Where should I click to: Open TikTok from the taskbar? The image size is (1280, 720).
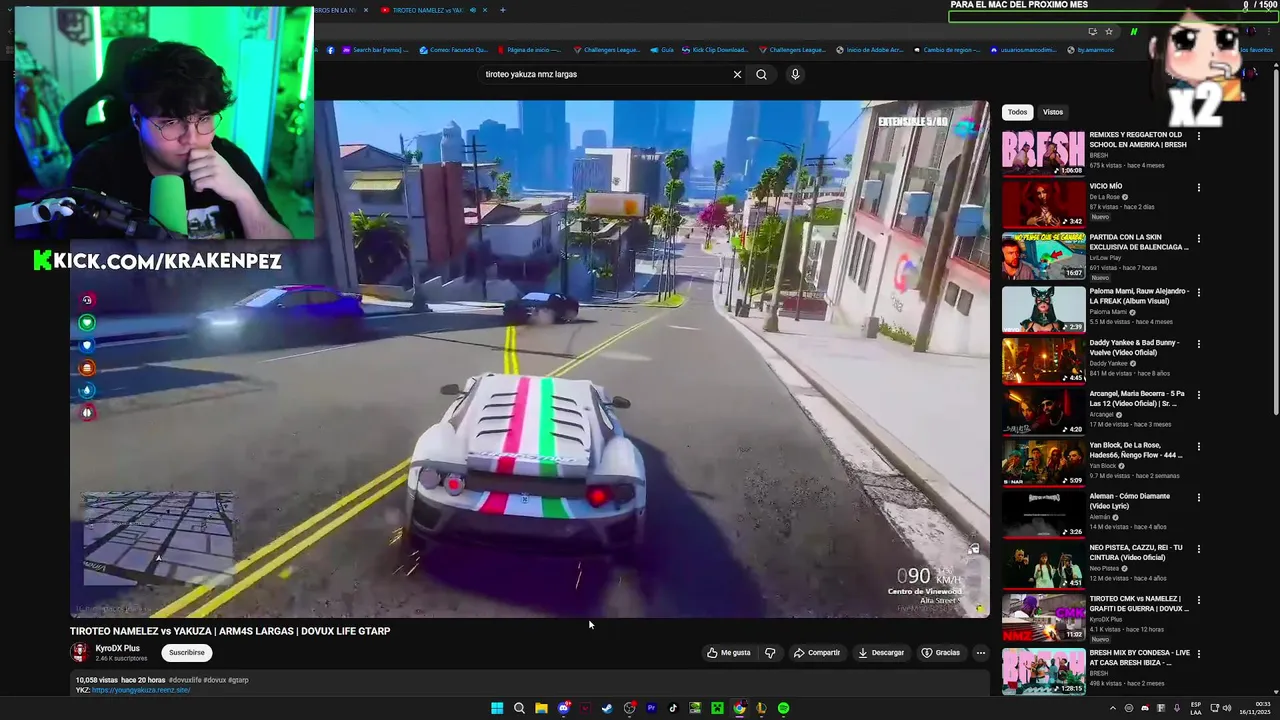(673, 708)
